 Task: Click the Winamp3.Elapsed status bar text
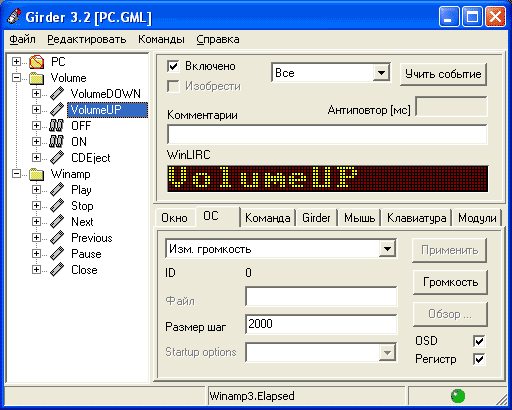(252, 396)
